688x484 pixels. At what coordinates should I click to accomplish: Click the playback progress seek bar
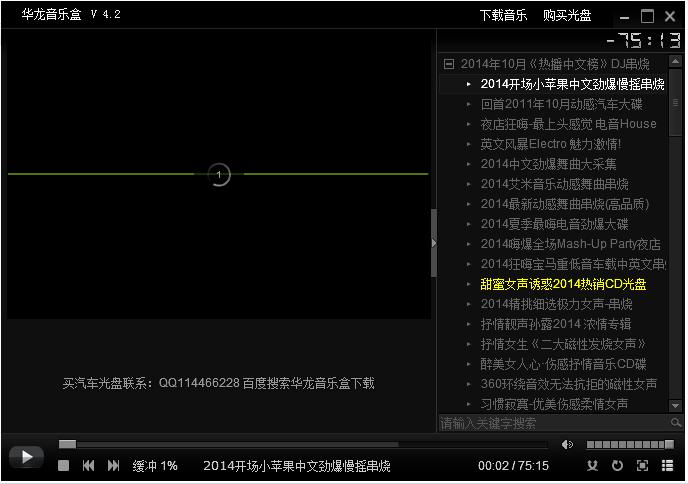(300, 444)
